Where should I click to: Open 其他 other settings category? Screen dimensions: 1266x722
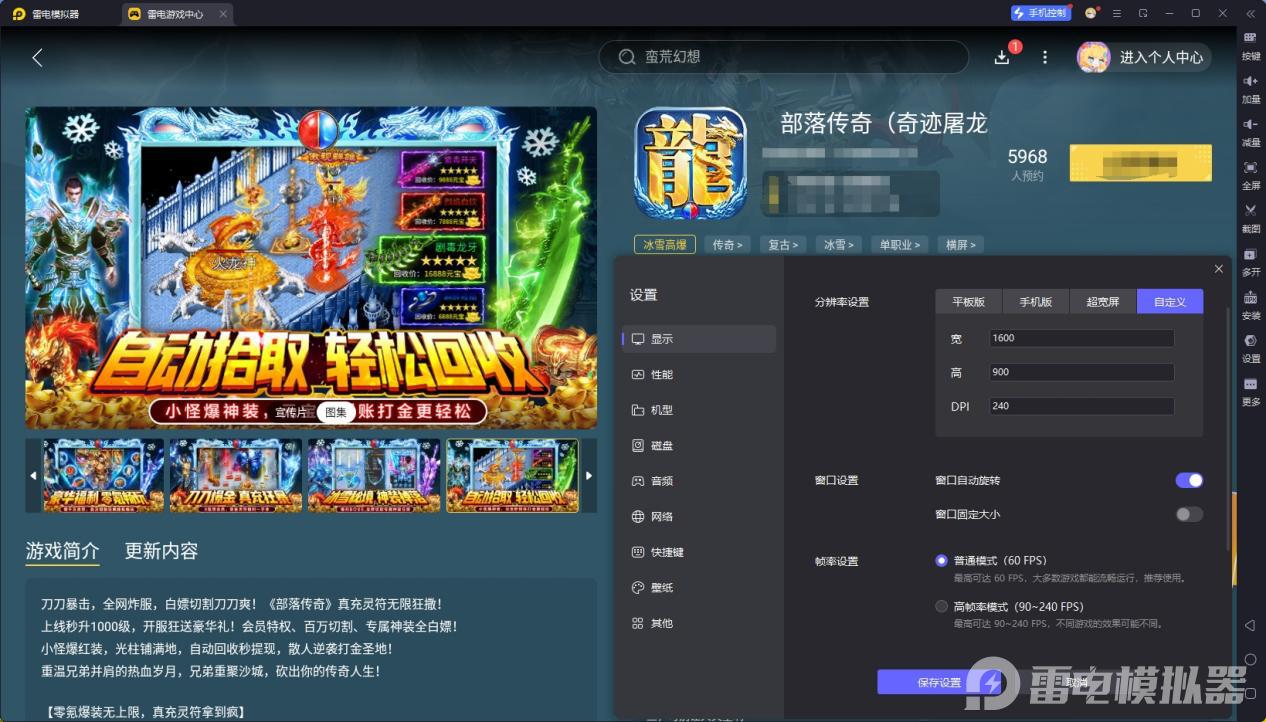[x=699, y=623]
